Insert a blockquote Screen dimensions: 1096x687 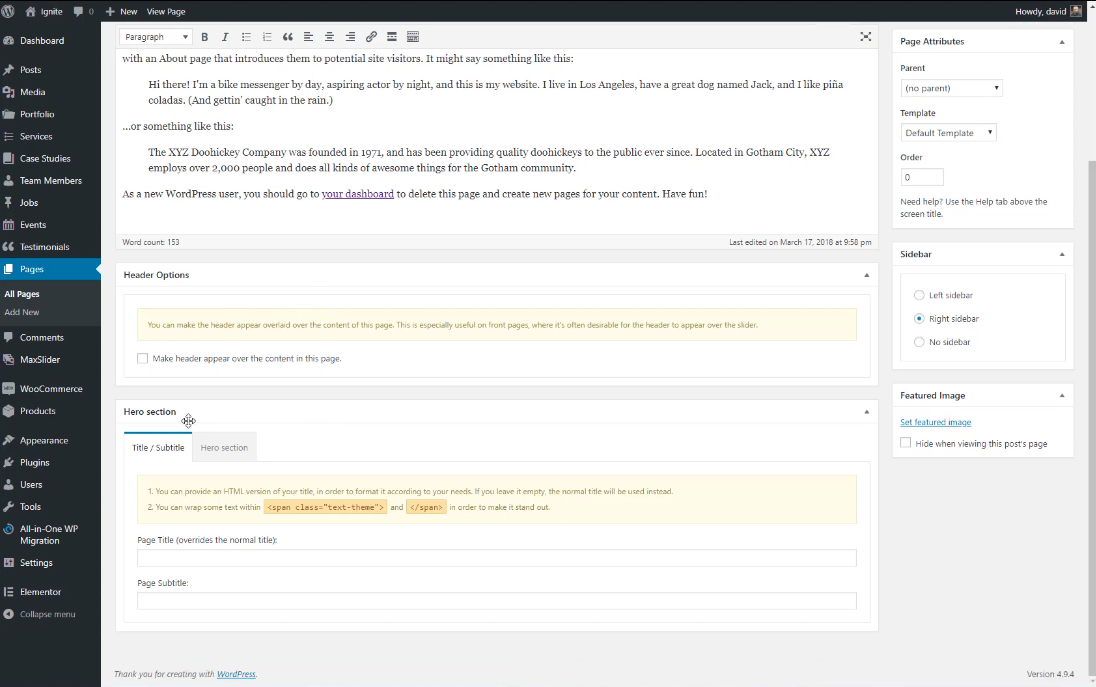[x=288, y=37]
